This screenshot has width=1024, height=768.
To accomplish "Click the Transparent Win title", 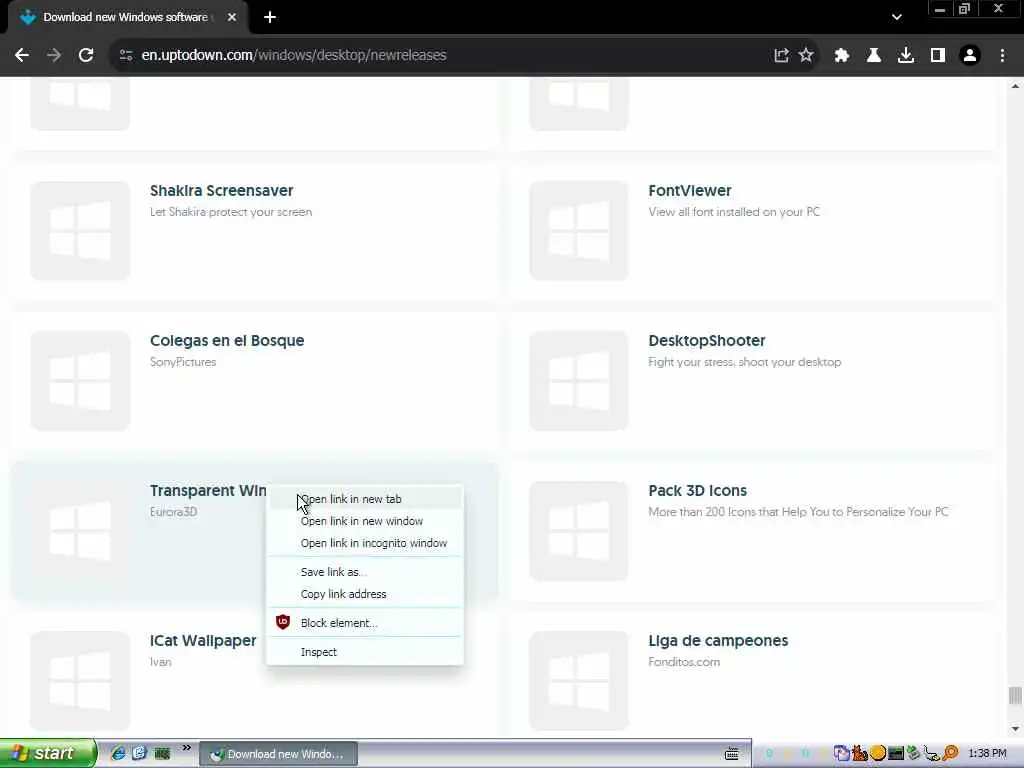I will point(208,491).
